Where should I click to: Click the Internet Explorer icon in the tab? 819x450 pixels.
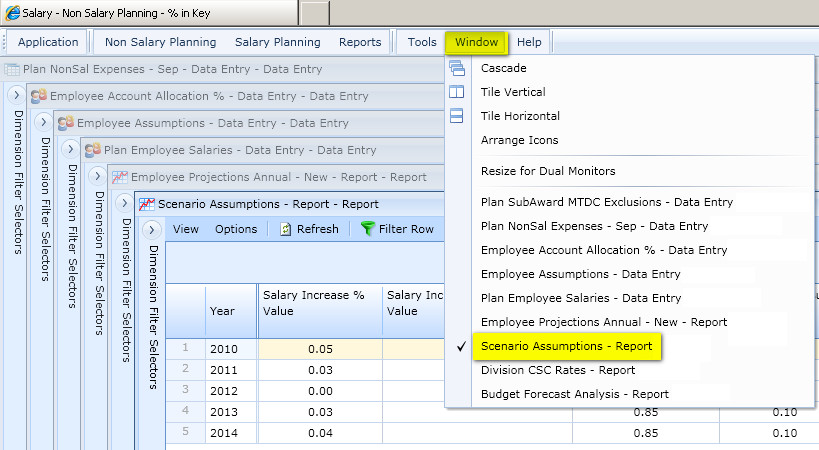coord(13,13)
